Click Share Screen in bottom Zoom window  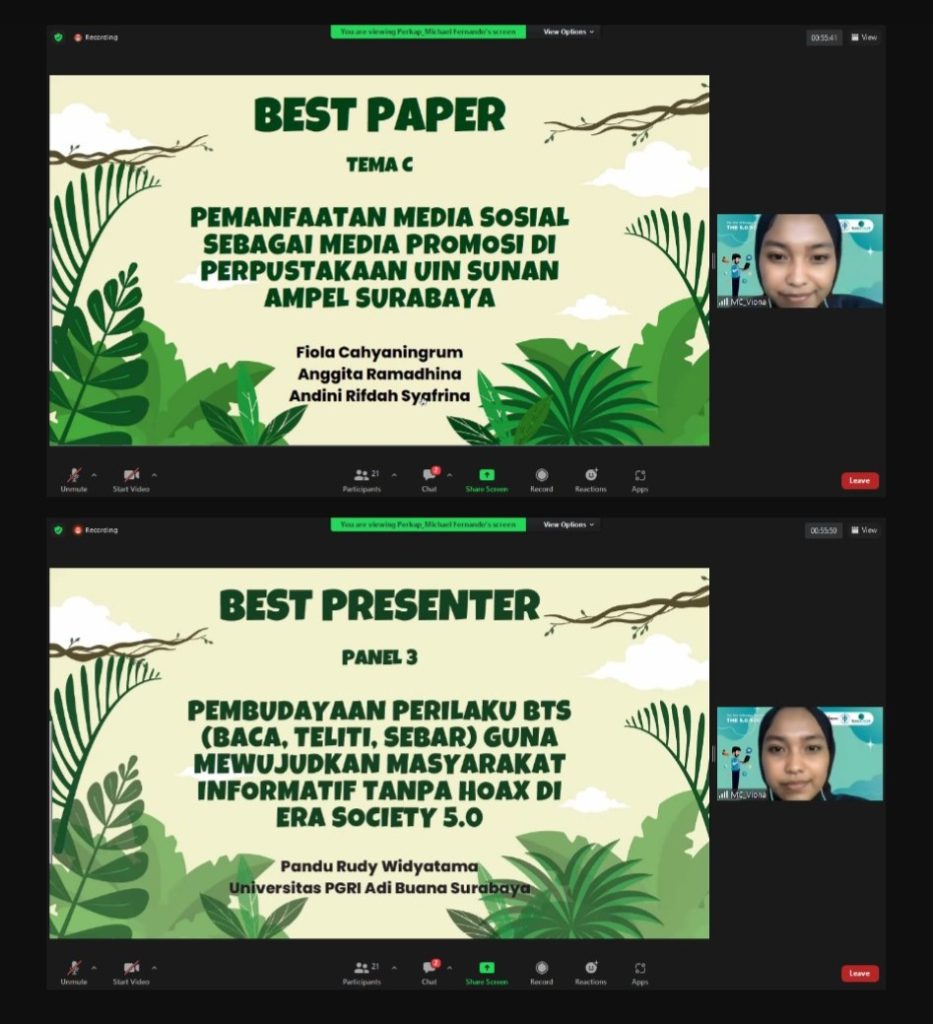pyautogui.click(x=486, y=972)
